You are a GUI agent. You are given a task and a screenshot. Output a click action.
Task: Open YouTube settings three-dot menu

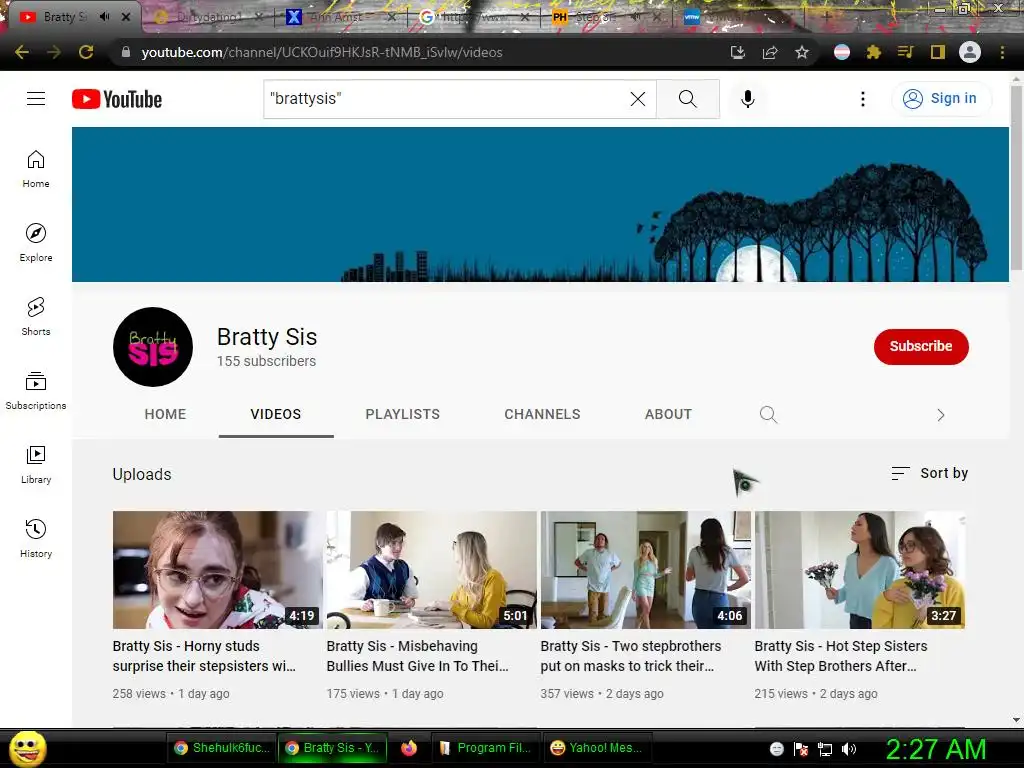point(863,99)
